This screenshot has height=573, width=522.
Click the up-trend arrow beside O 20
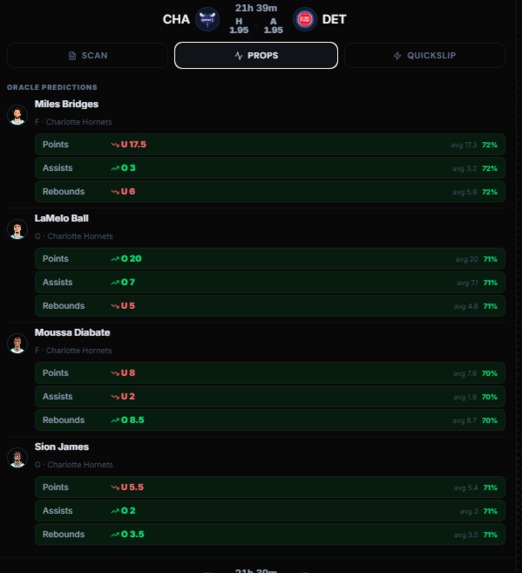tap(115, 259)
